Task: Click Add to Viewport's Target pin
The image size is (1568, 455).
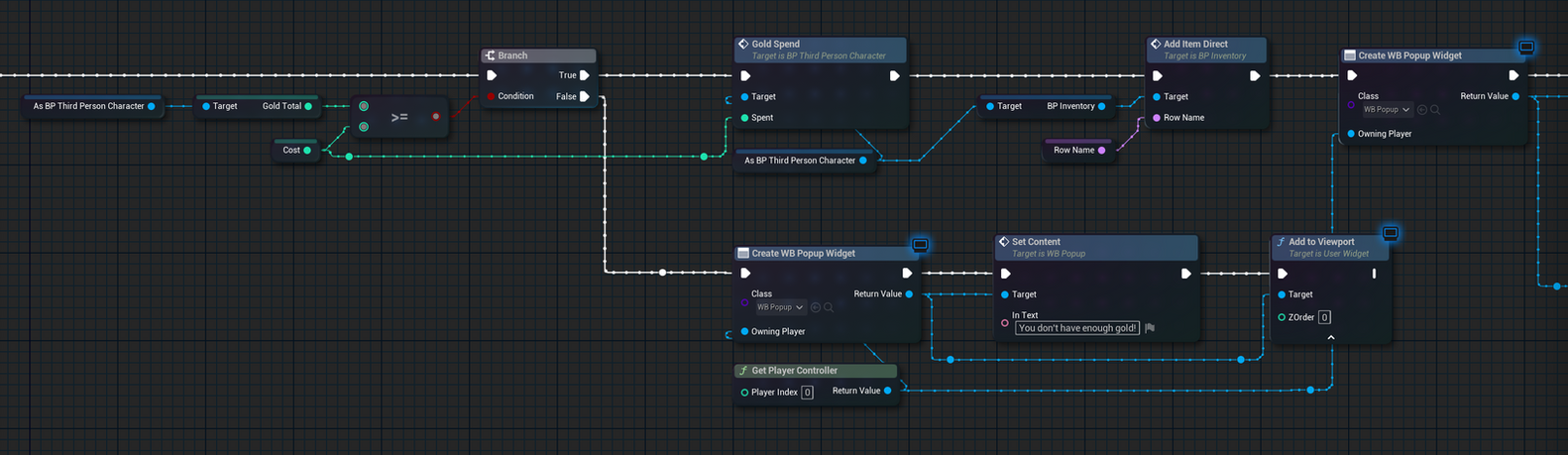Action: pyautogui.click(x=1282, y=294)
